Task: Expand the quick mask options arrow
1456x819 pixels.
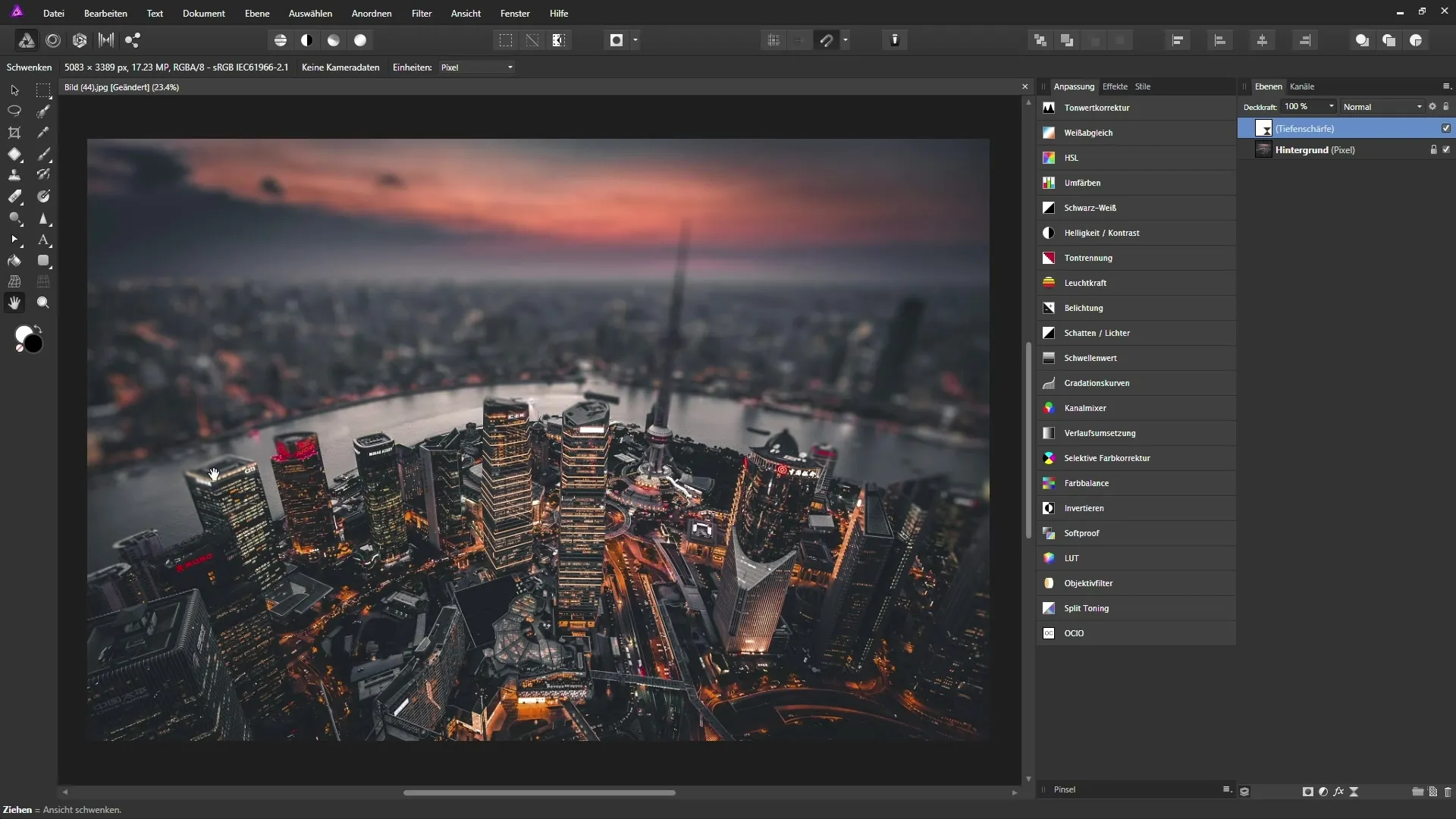Action: point(635,40)
